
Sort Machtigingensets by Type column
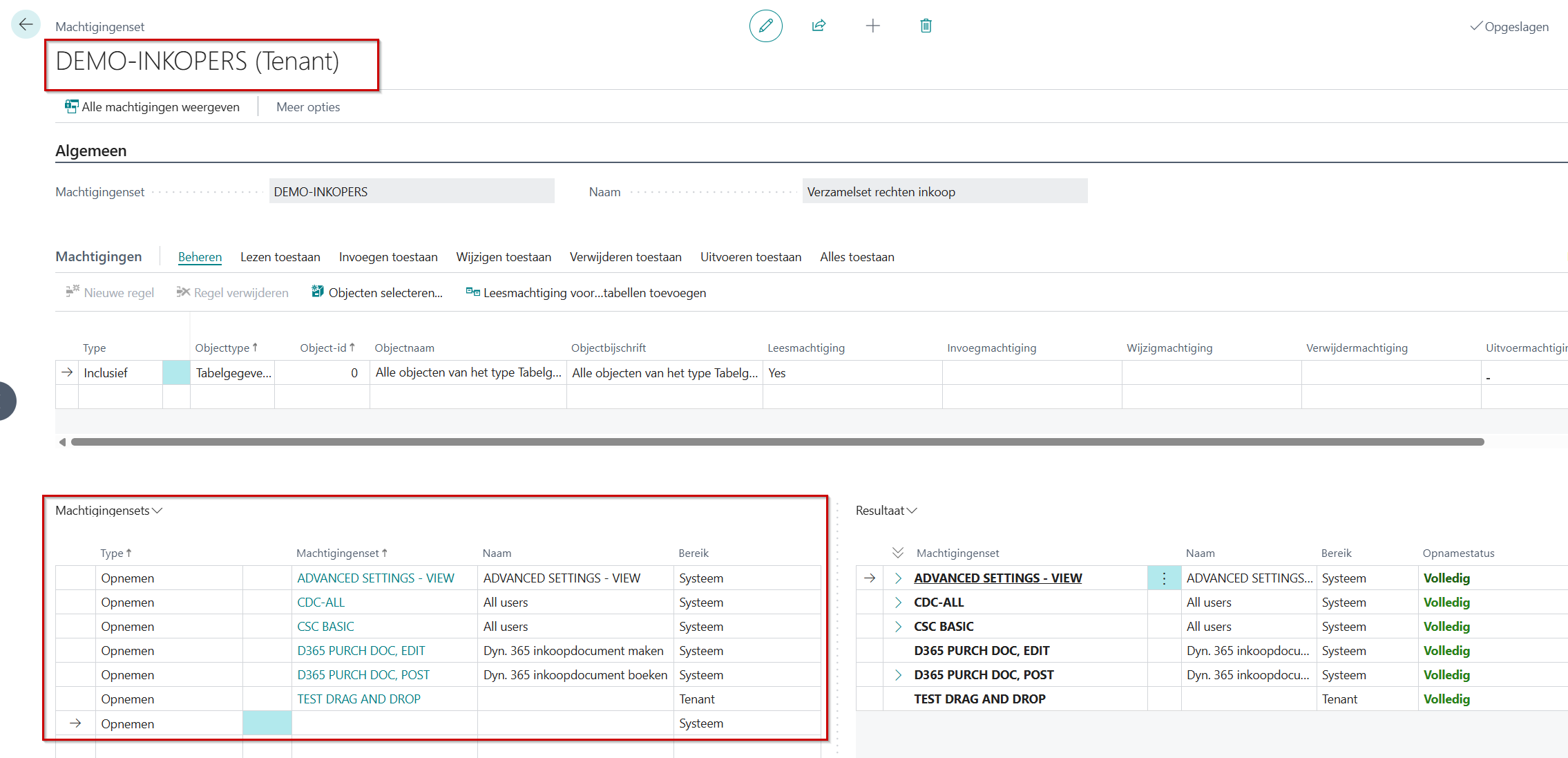point(115,553)
